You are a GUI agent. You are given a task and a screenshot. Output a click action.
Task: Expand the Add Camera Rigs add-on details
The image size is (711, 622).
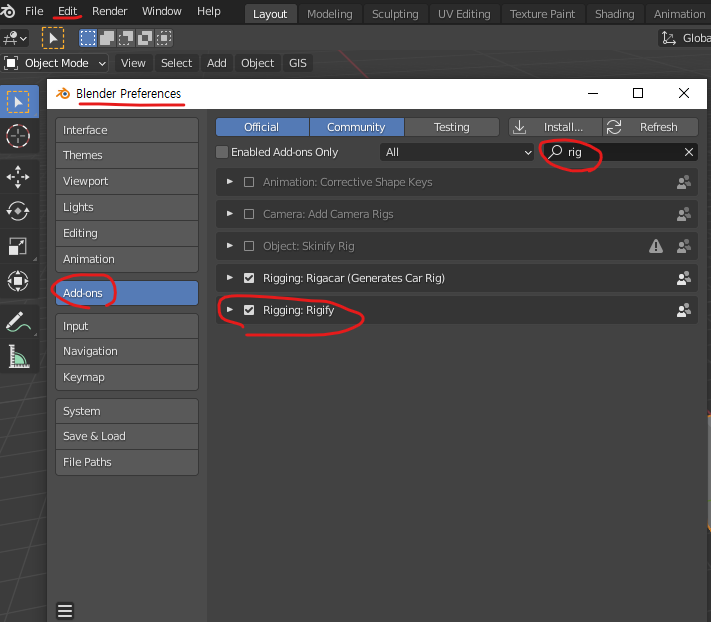pyautogui.click(x=230, y=214)
